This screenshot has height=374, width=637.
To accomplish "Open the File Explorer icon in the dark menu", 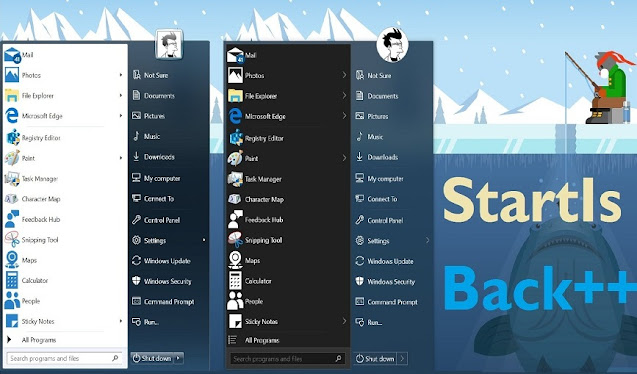I will 235,96.
